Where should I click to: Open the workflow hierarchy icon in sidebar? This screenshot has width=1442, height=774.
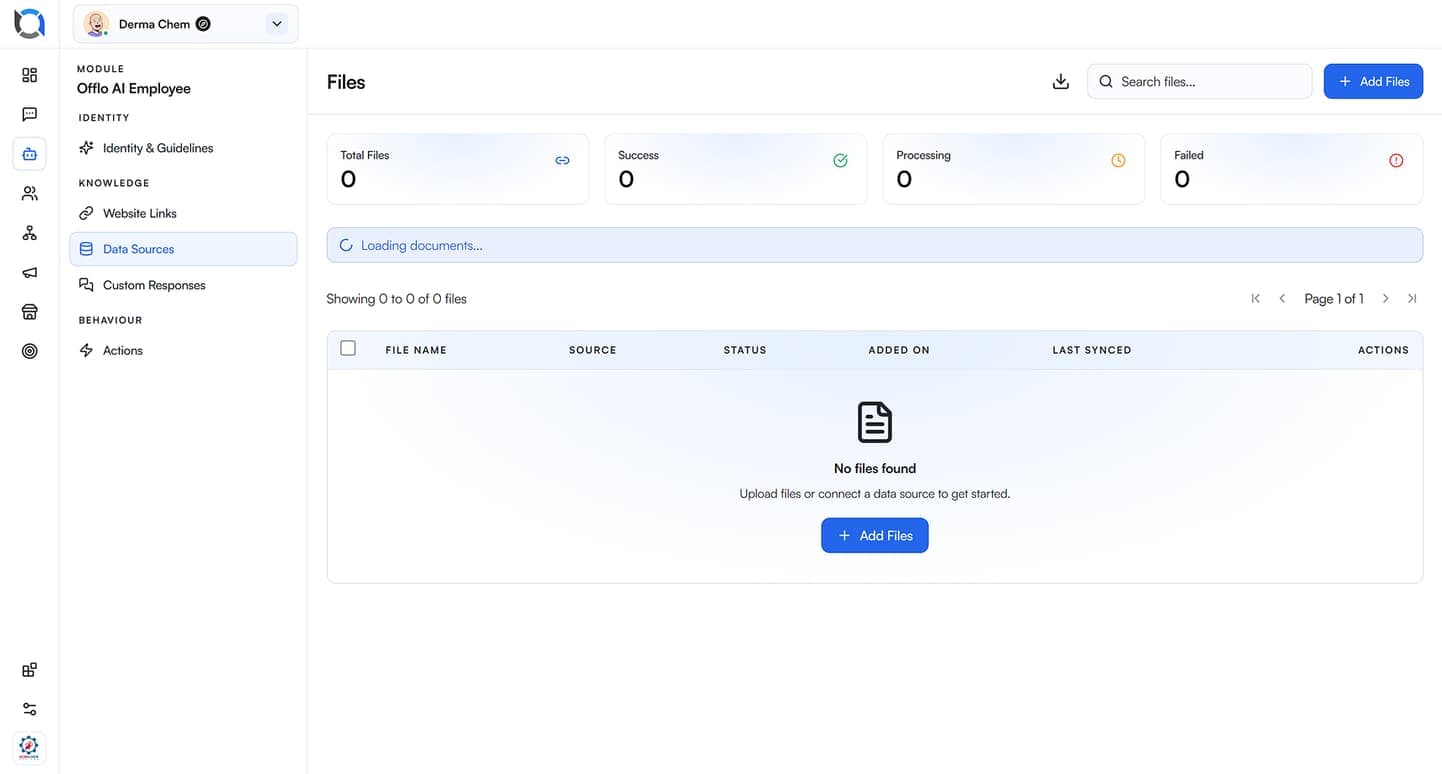tap(30, 233)
